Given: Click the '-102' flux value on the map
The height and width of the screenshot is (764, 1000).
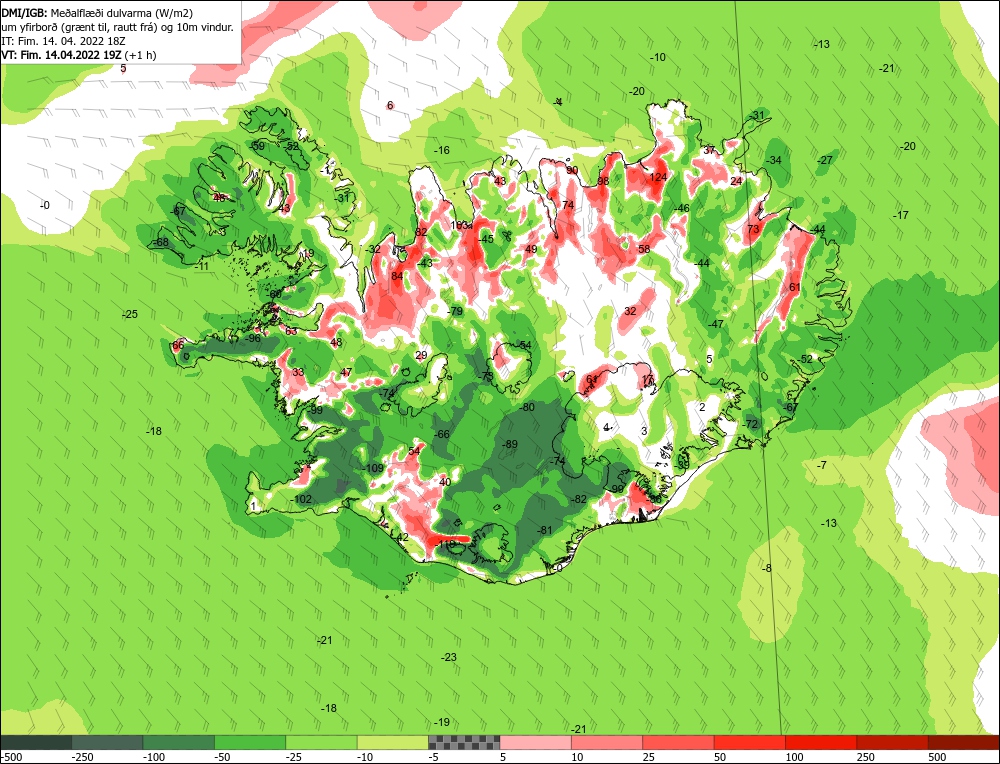Looking at the screenshot, I should pyautogui.click(x=301, y=499).
